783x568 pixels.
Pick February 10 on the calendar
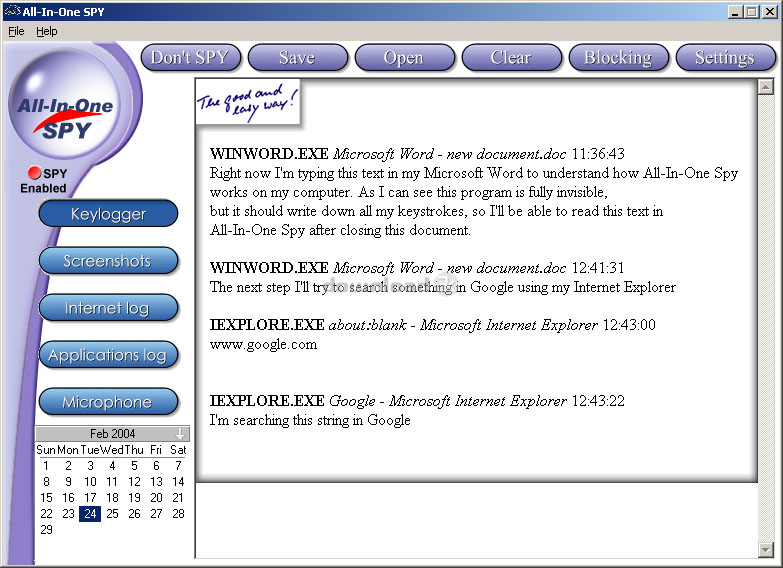click(90, 482)
